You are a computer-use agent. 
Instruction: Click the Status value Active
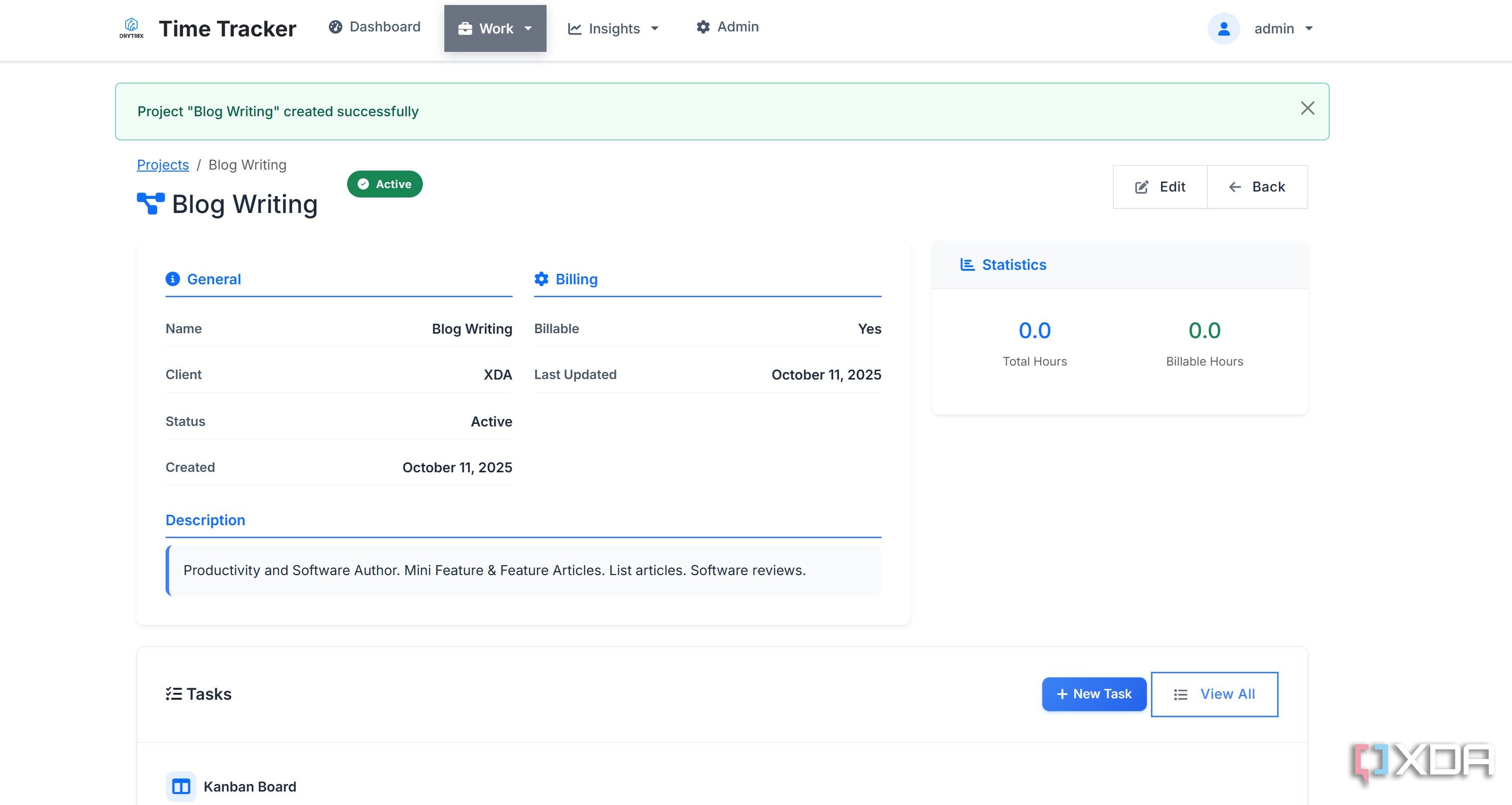point(491,421)
